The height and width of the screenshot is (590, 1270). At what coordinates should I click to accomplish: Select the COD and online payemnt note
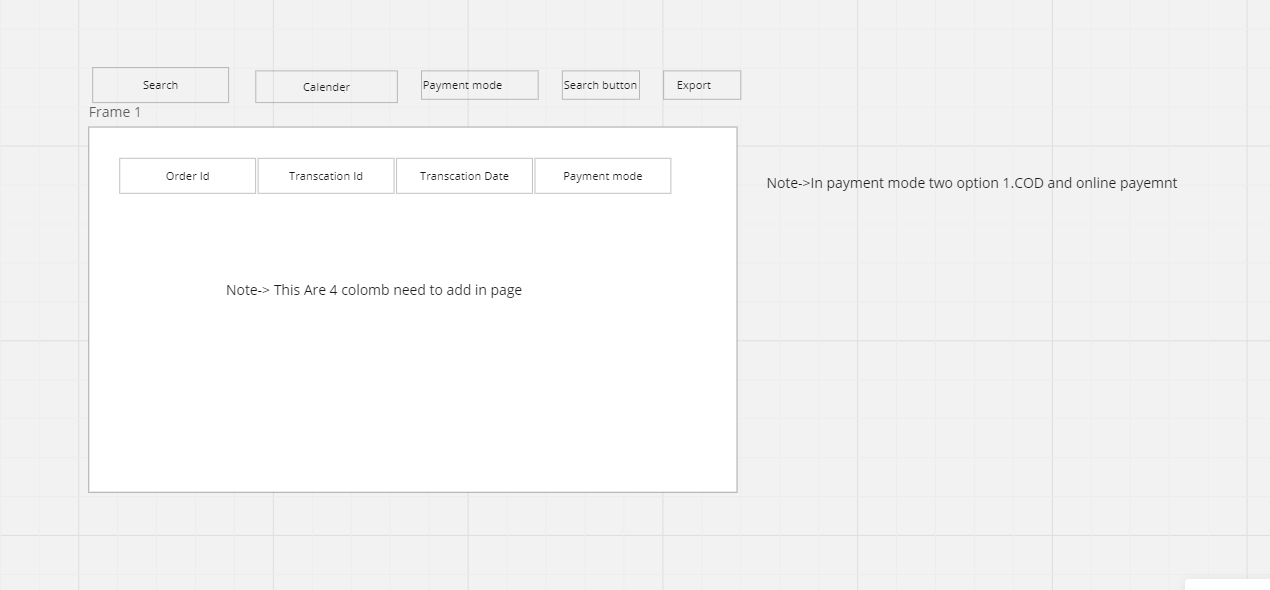972,183
